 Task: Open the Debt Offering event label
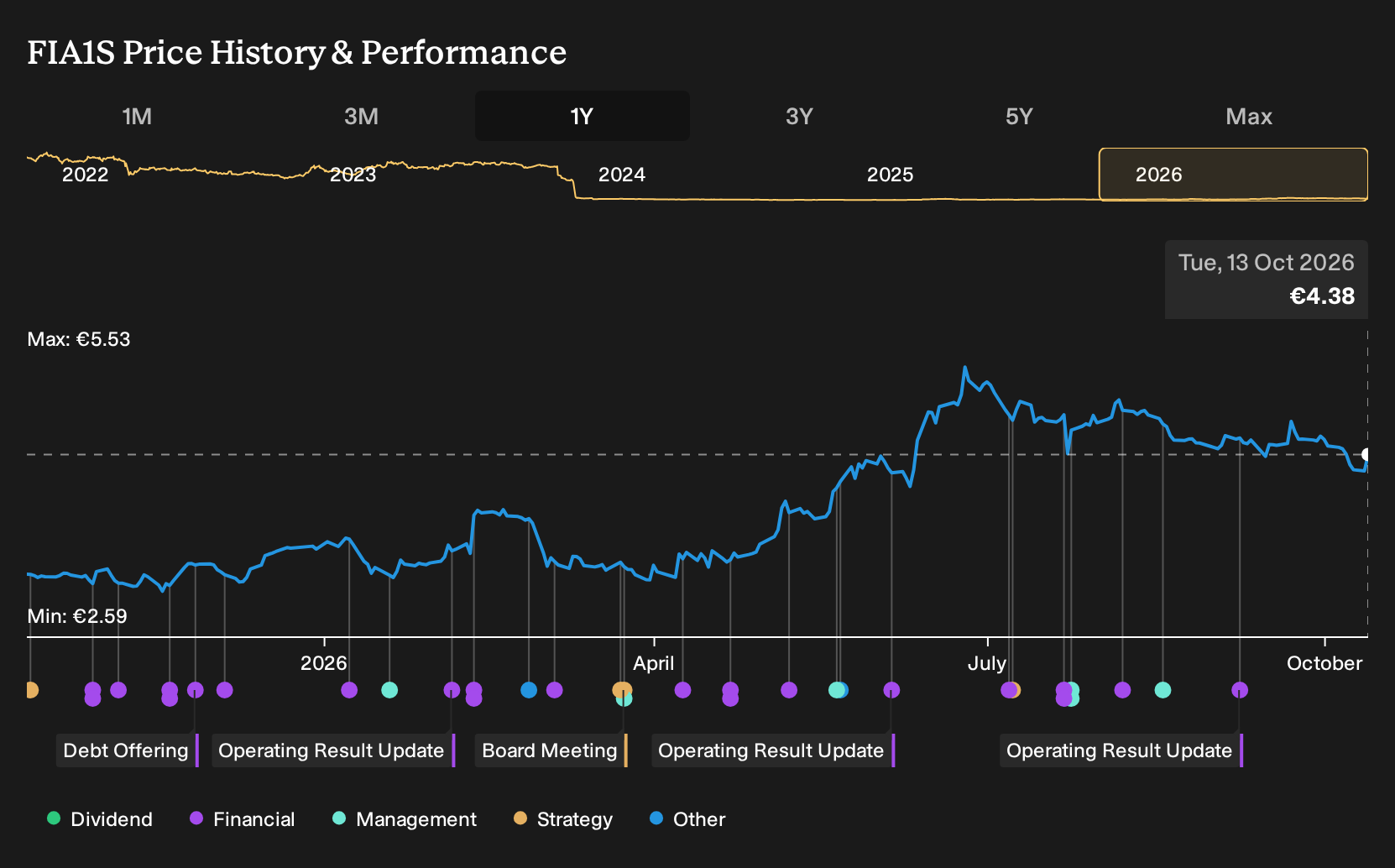(128, 750)
